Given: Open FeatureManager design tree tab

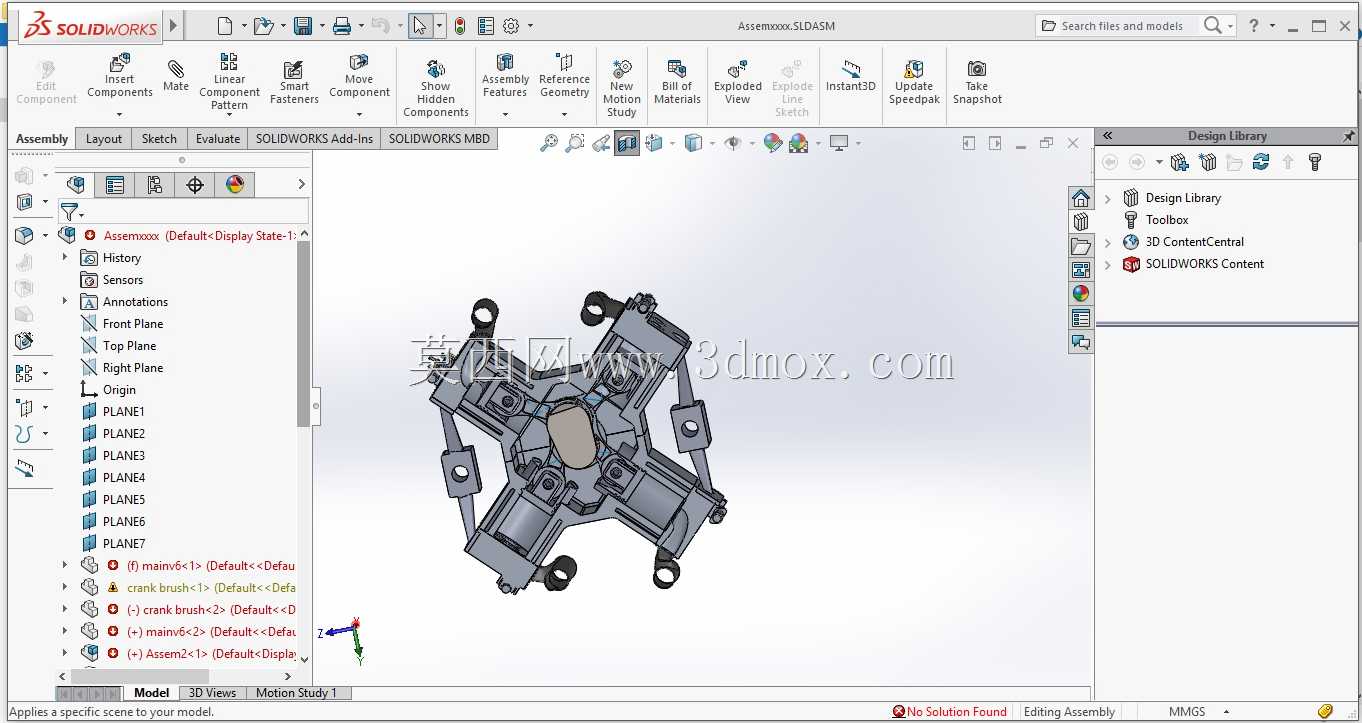Looking at the screenshot, I should pos(75,184).
